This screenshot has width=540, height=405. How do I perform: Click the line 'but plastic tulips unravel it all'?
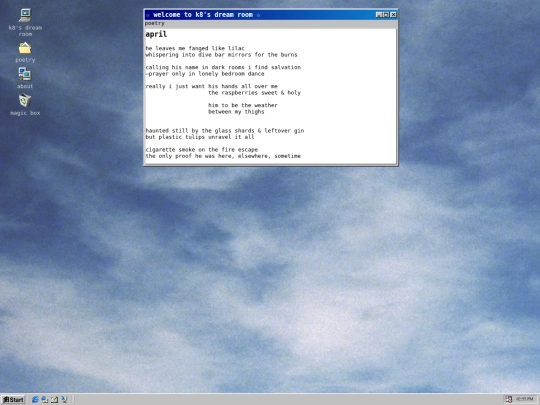pos(200,137)
